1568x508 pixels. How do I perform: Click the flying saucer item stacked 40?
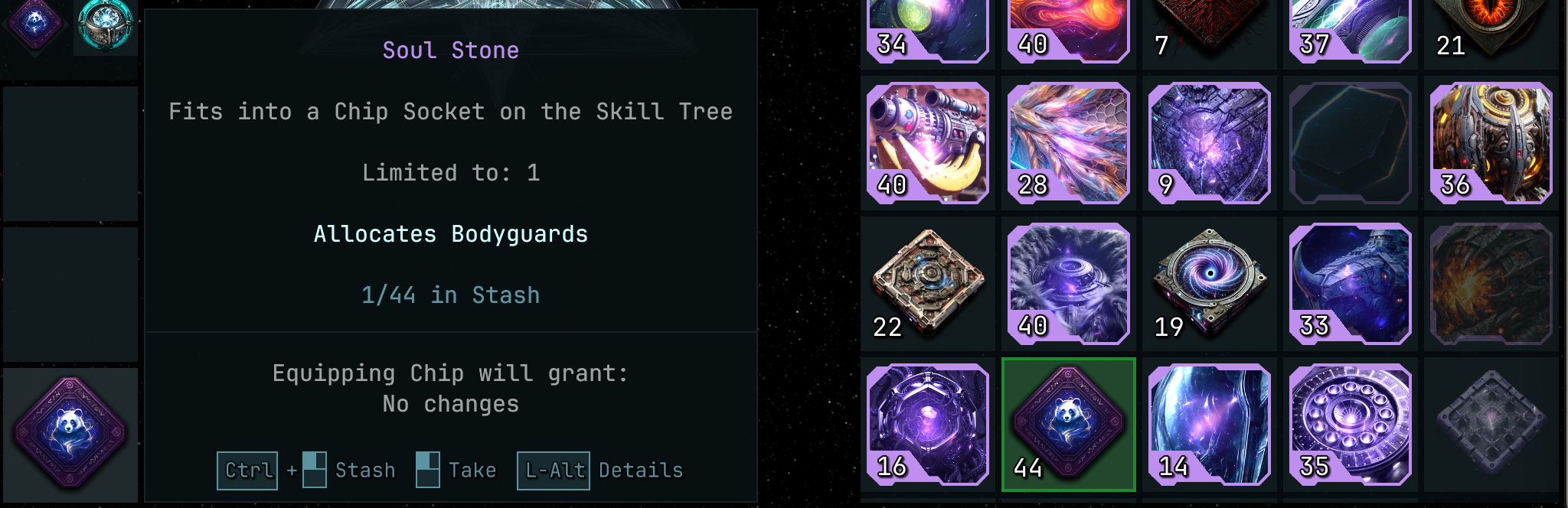point(1069,284)
